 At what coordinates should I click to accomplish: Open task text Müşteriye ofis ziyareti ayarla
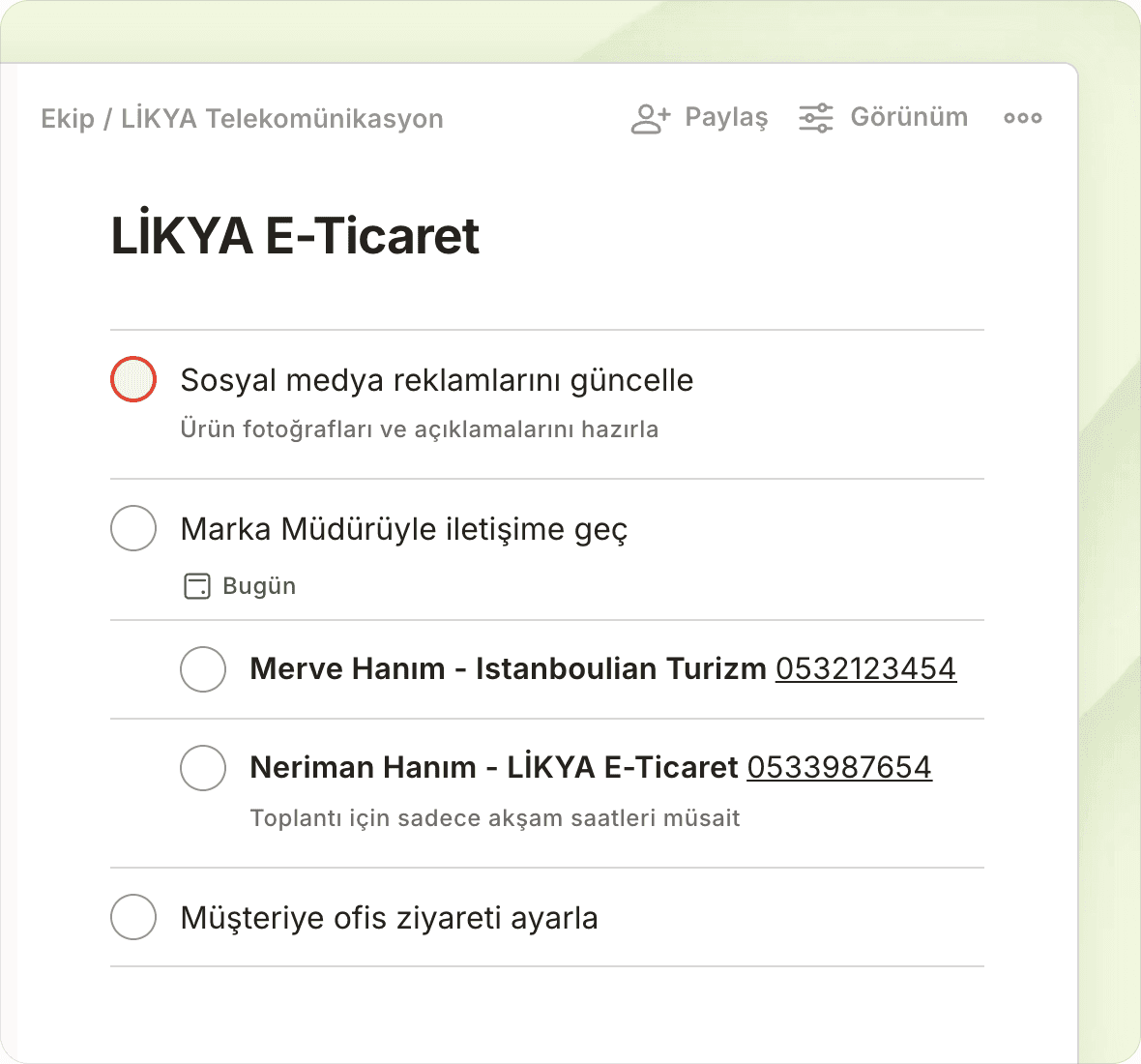click(389, 917)
